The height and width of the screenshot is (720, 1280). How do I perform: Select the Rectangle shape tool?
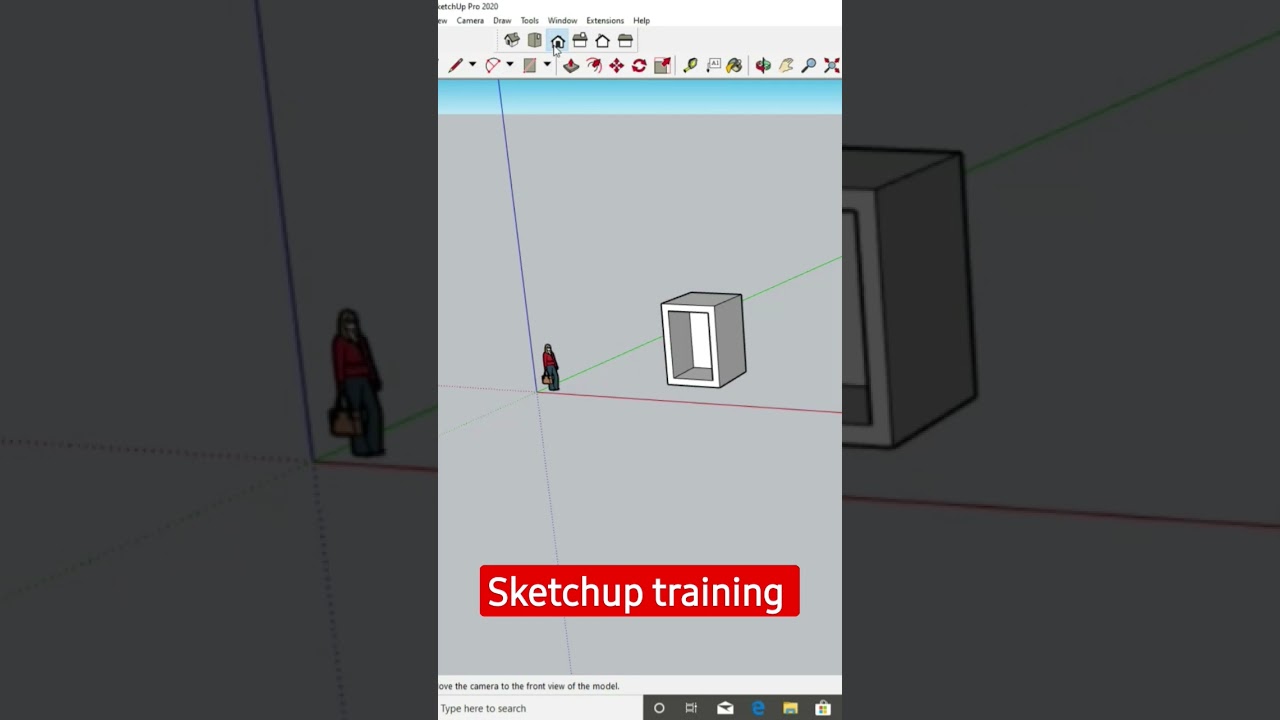(530, 65)
